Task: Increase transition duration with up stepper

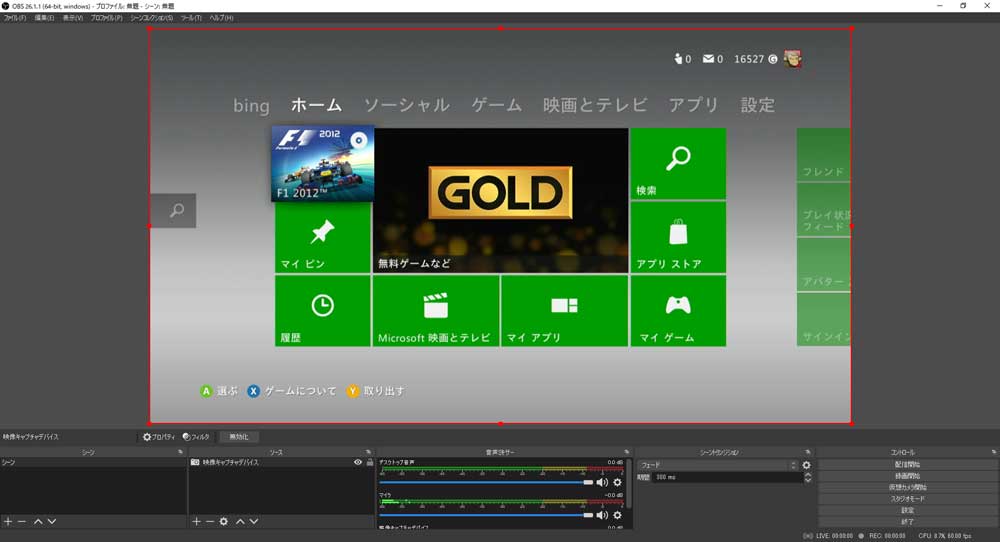Action: (807, 474)
